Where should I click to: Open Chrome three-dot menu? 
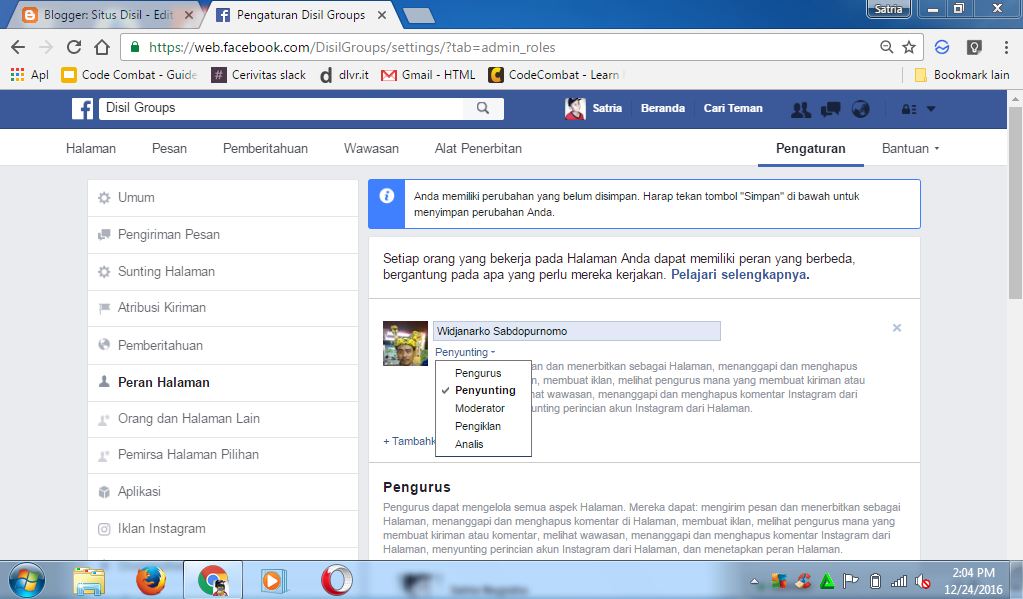coord(1006,47)
